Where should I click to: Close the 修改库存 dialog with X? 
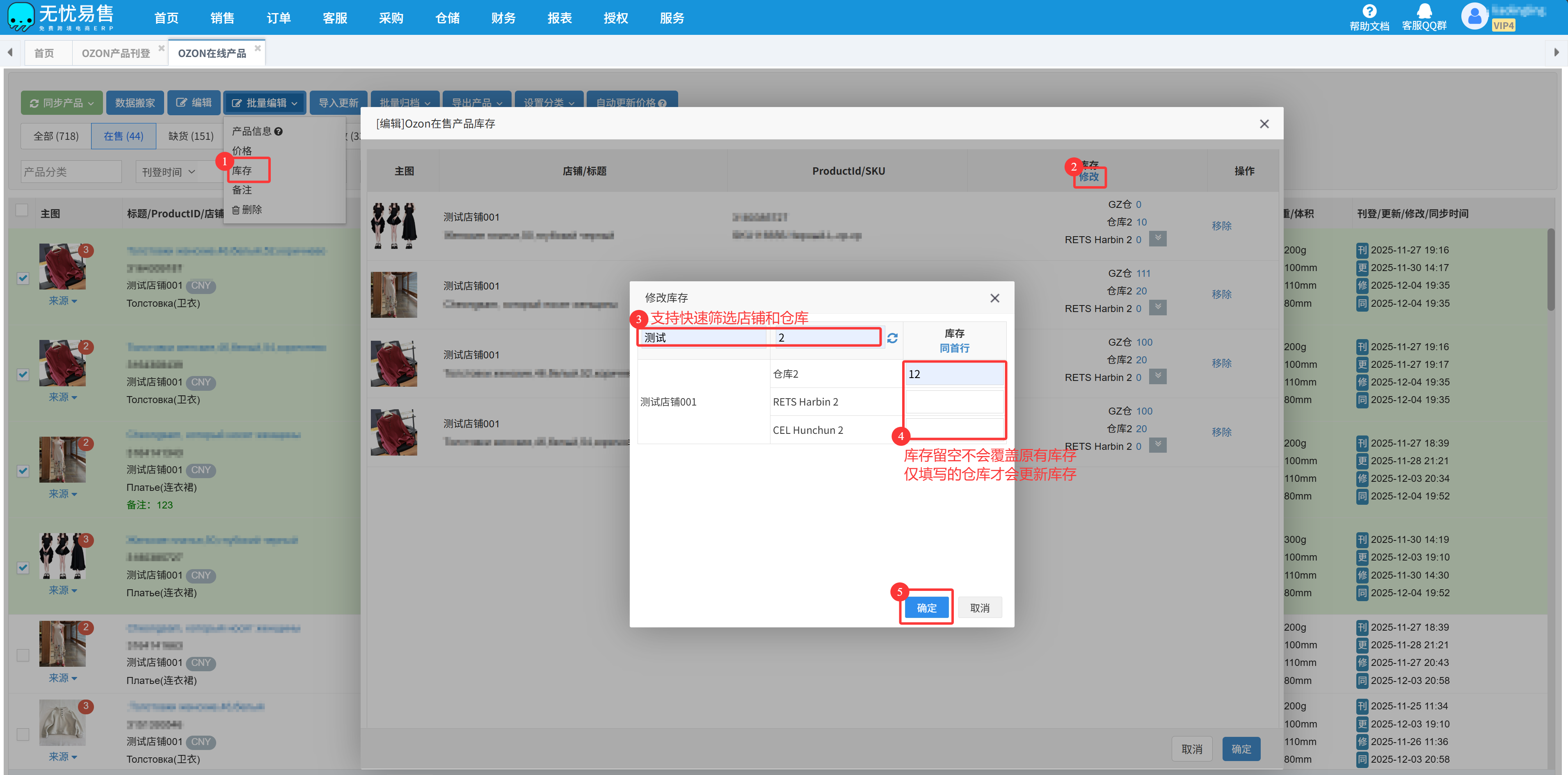[994, 298]
